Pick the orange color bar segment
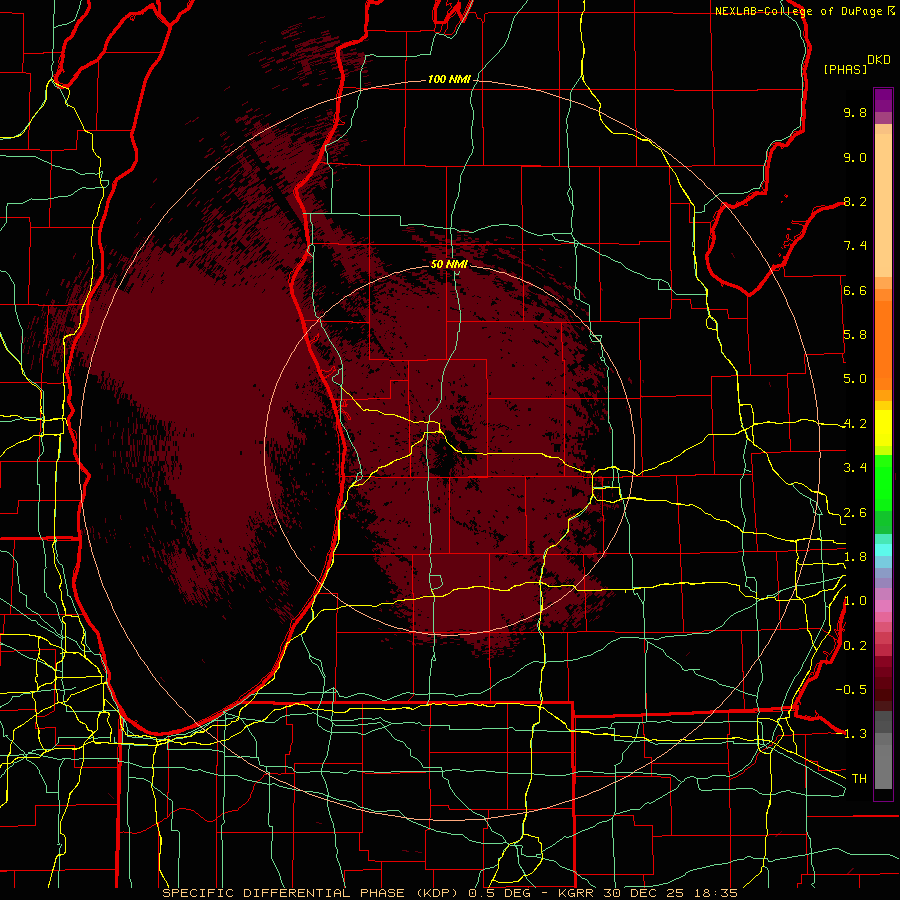Screen dimensions: 900x900 pyautogui.click(x=883, y=346)
